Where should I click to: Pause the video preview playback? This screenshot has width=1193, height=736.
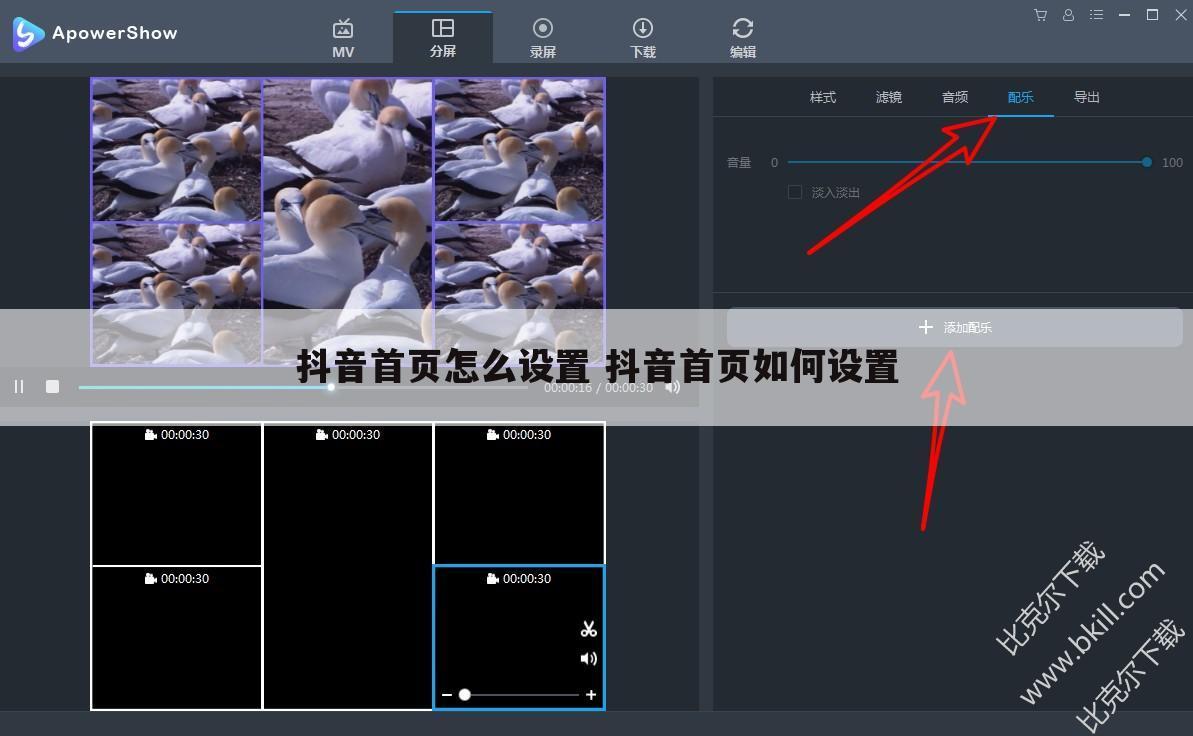pos(18,387)
